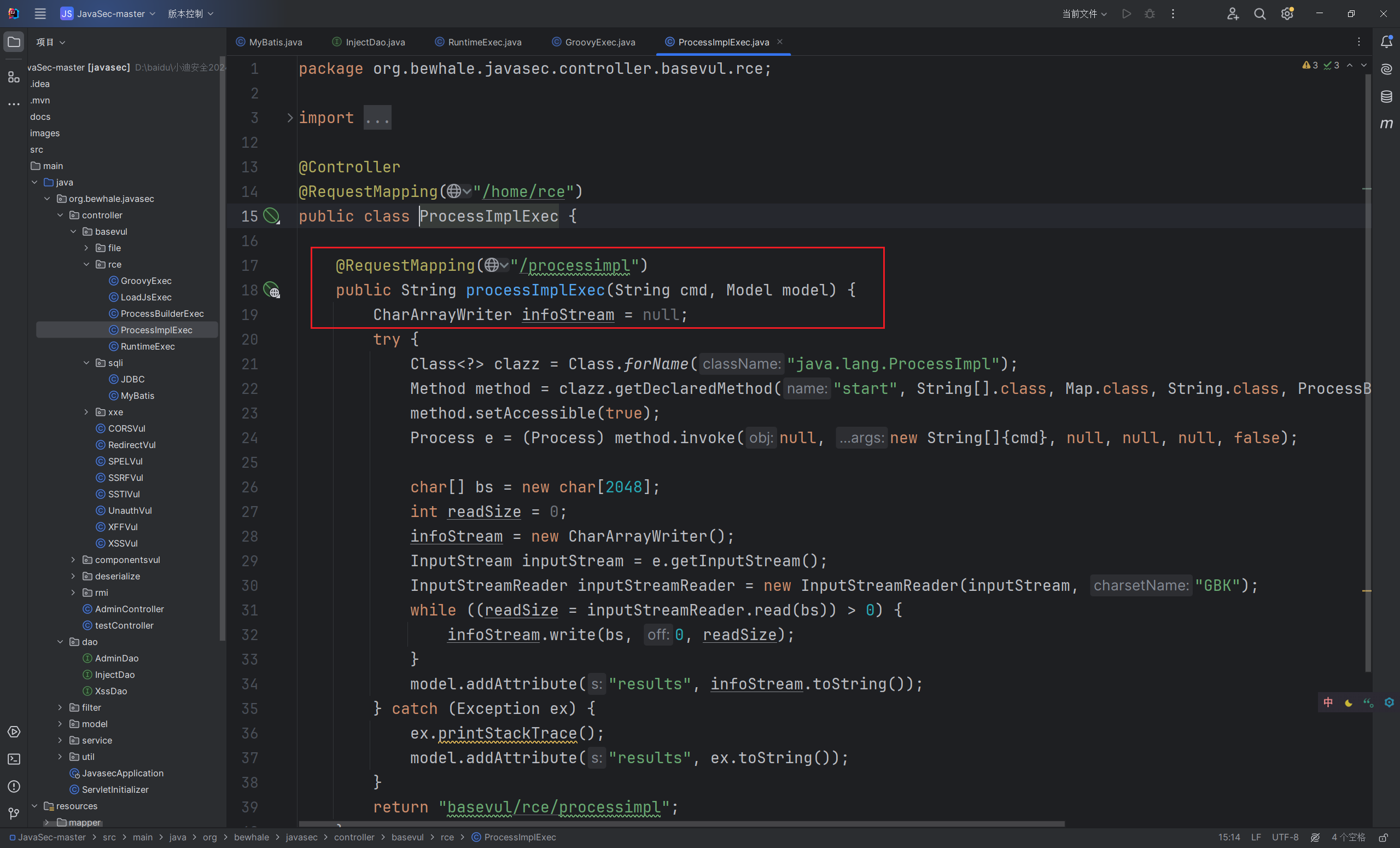Open the Git version control tool window
The width and height of the screenshot is (1400, 848).
coord(14,814)
